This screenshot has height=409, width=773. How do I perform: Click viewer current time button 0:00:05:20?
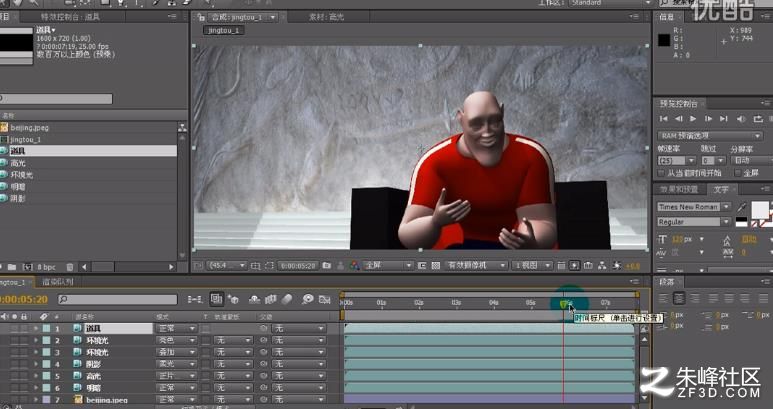click(x=297, y=266)
